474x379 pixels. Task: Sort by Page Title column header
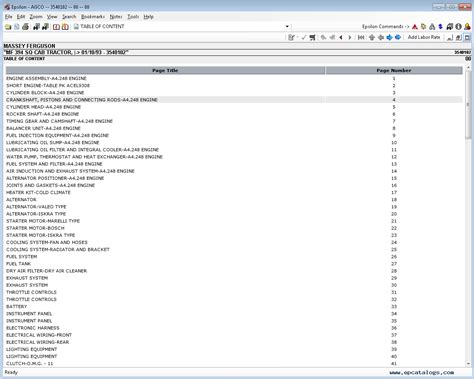pos(165,70)
